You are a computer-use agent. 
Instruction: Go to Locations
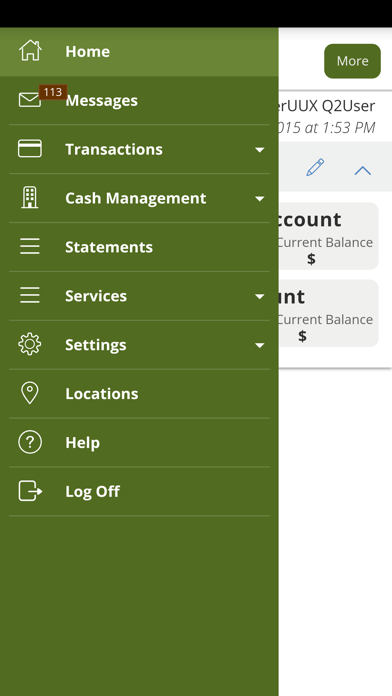139,393
